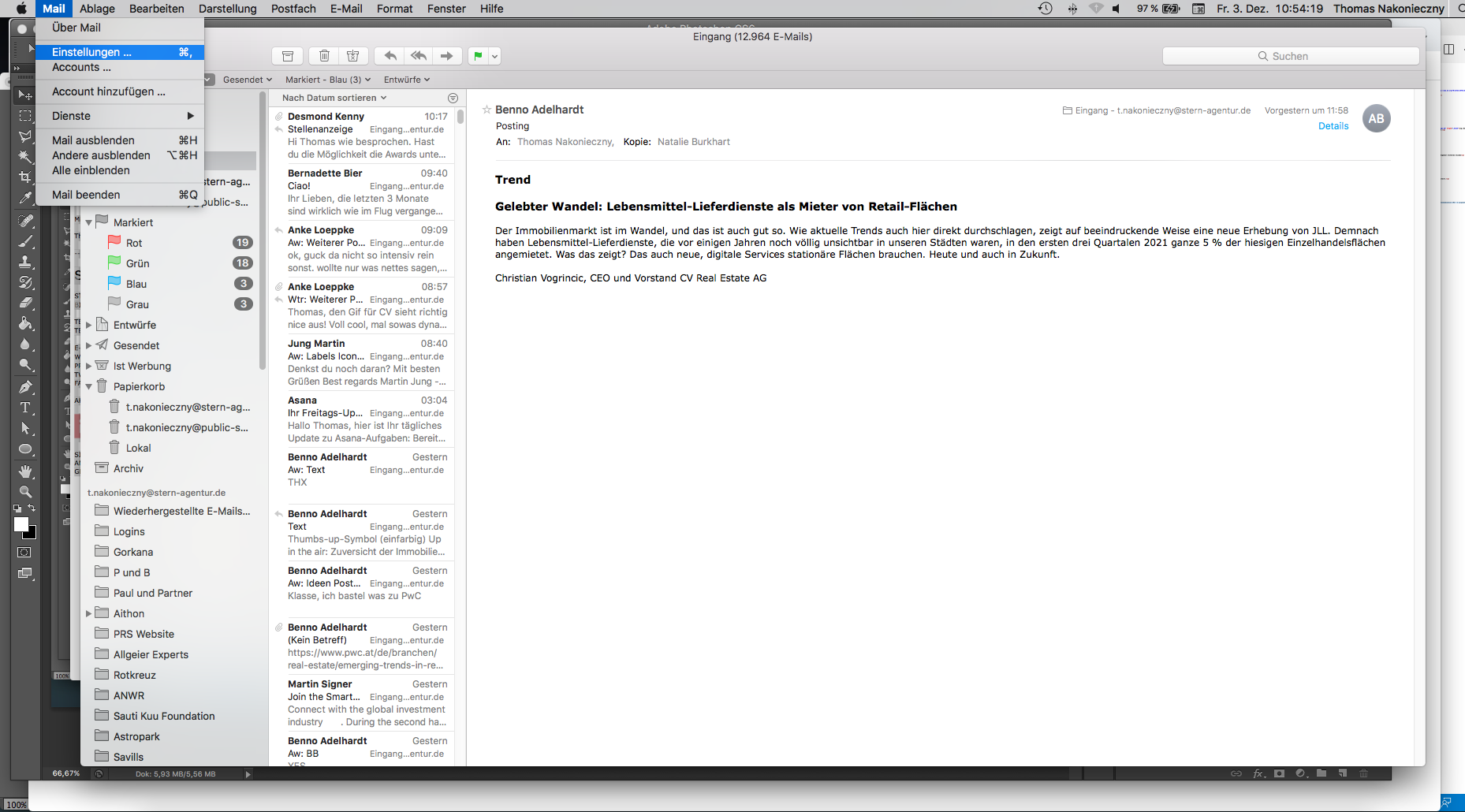The image size is (1465, 812).
Task: Forward the selected email
Action: 447,56
